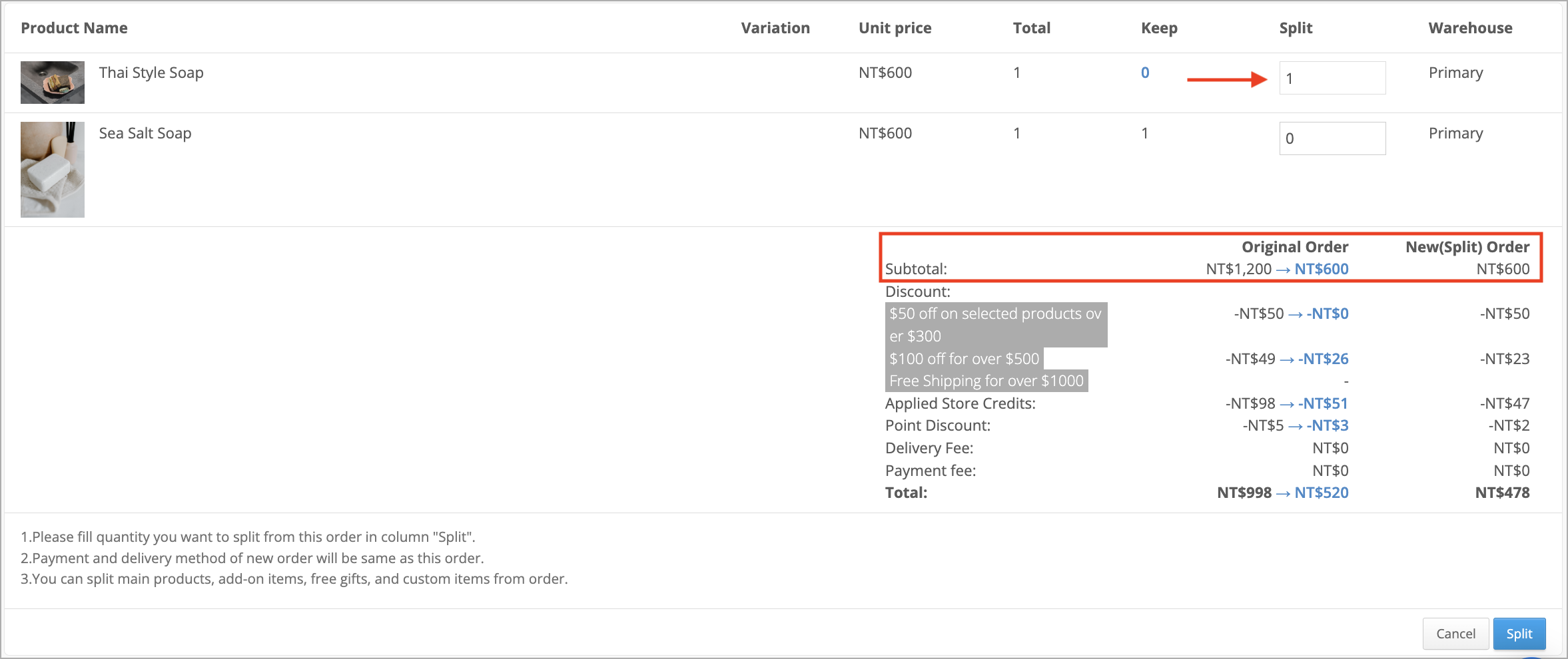This screenshot has width=1568, height=659.
Task: Click the Delivery Fee label
Action: click(x=929, y=448)
